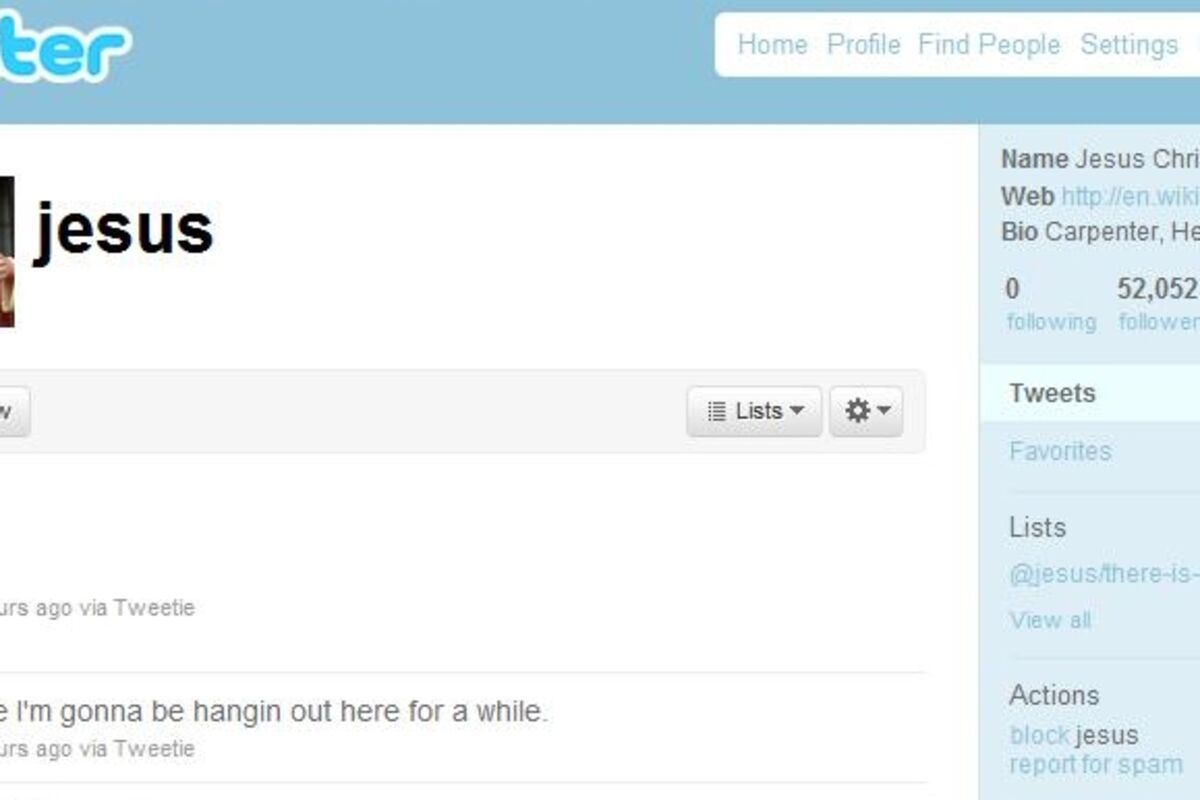Open the @jesus/there-is list link
1200x800 pixels.
pyautogui.click(x=1104, y=574)
